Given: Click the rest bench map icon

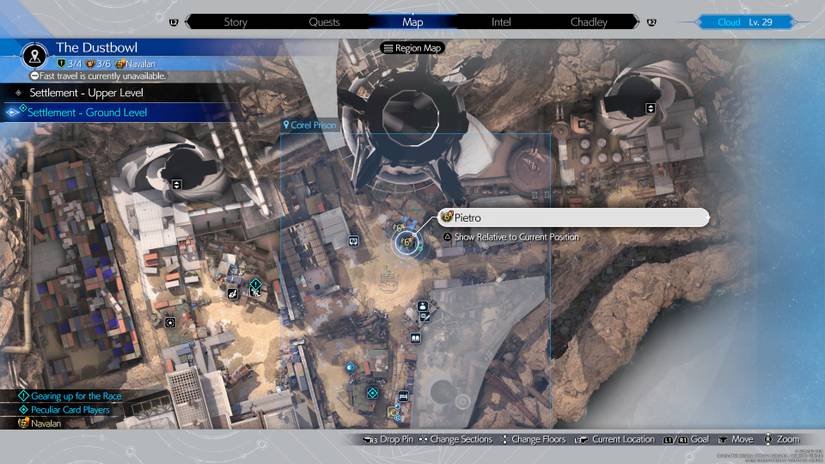Looking at the screenshot, I should tap(403, 396).
